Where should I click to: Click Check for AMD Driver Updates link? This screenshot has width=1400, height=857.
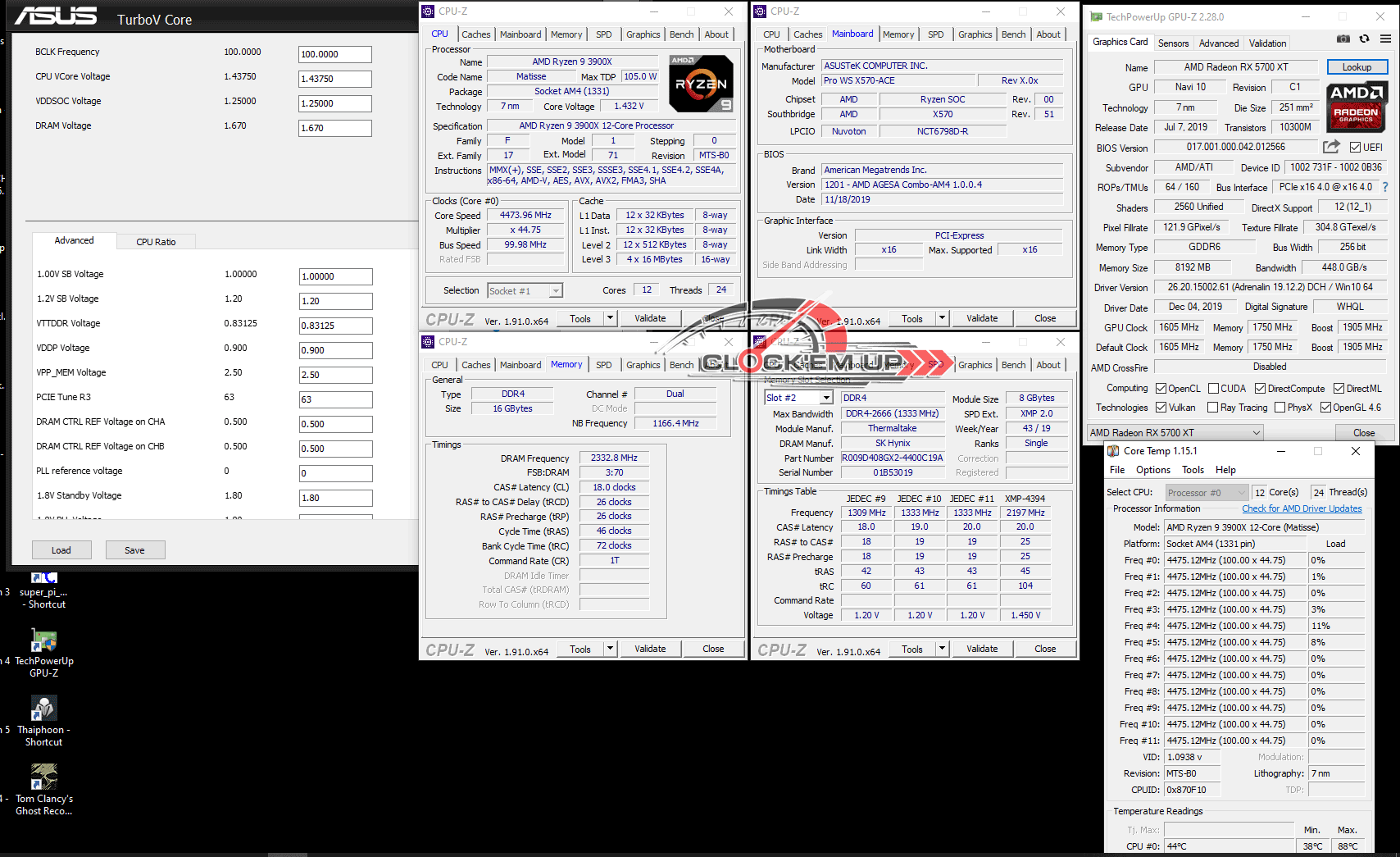point(1302,508)
